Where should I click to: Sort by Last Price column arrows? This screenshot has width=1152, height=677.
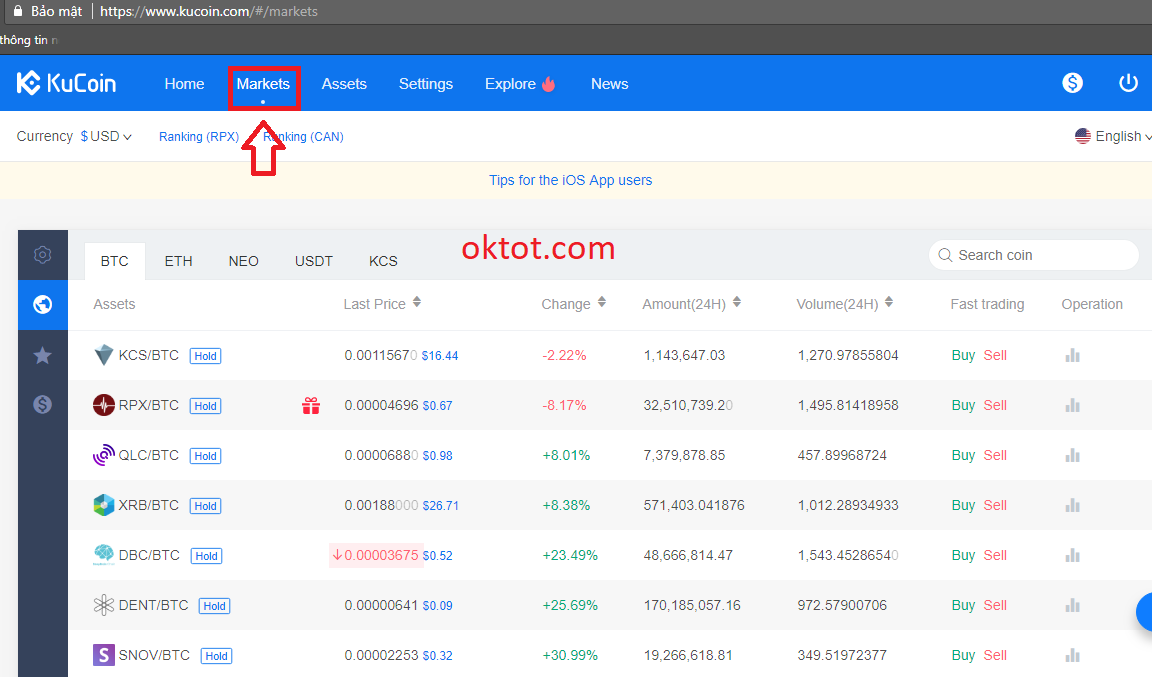(417, 303)
